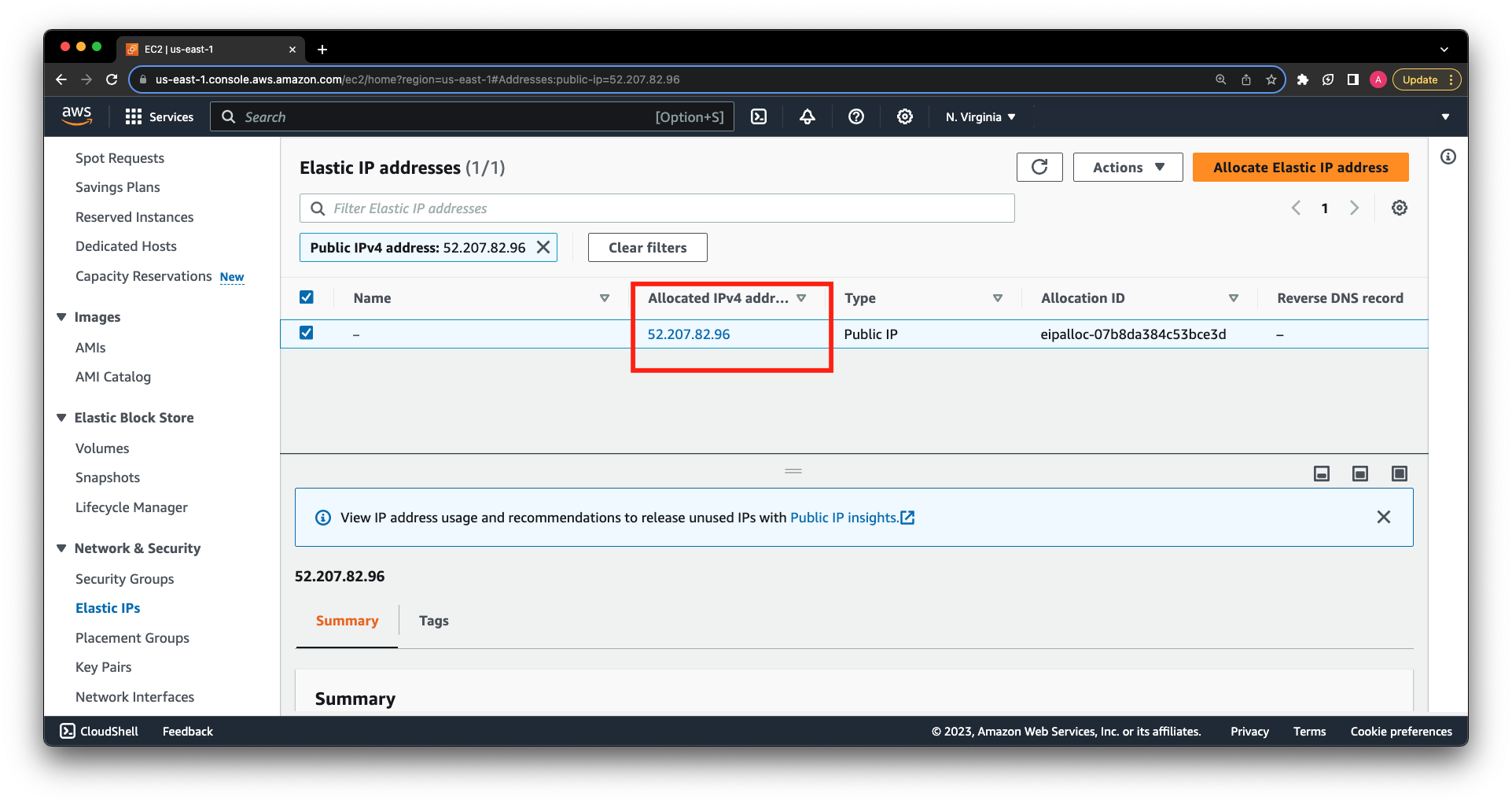Bookmark this page with the star icon
Screen dimensions: 1512x804
(1271, 79)
